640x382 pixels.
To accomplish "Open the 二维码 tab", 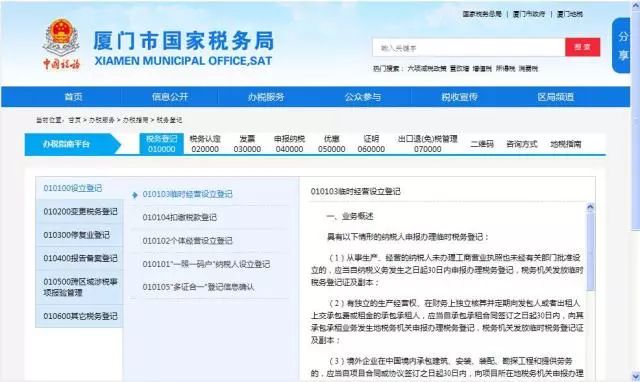I will 482,144.
